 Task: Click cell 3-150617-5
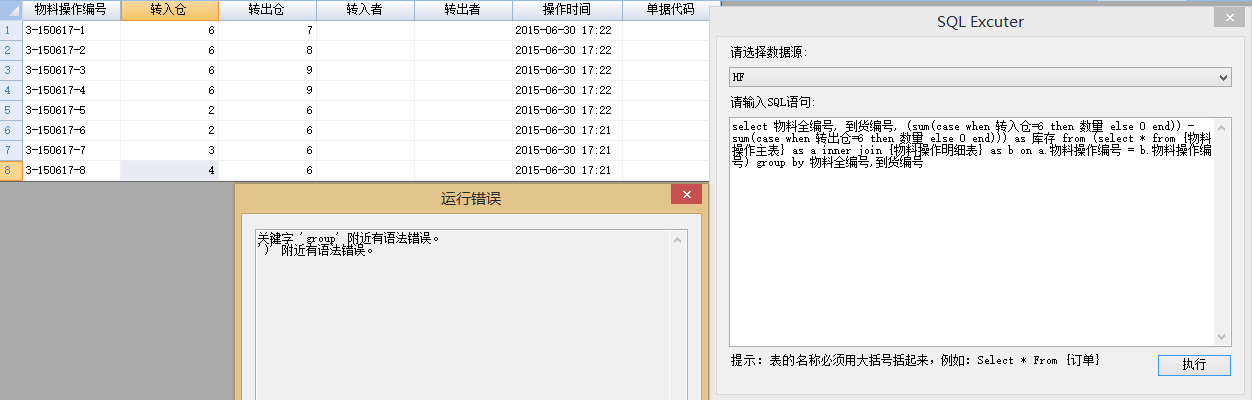coord(71,111)
